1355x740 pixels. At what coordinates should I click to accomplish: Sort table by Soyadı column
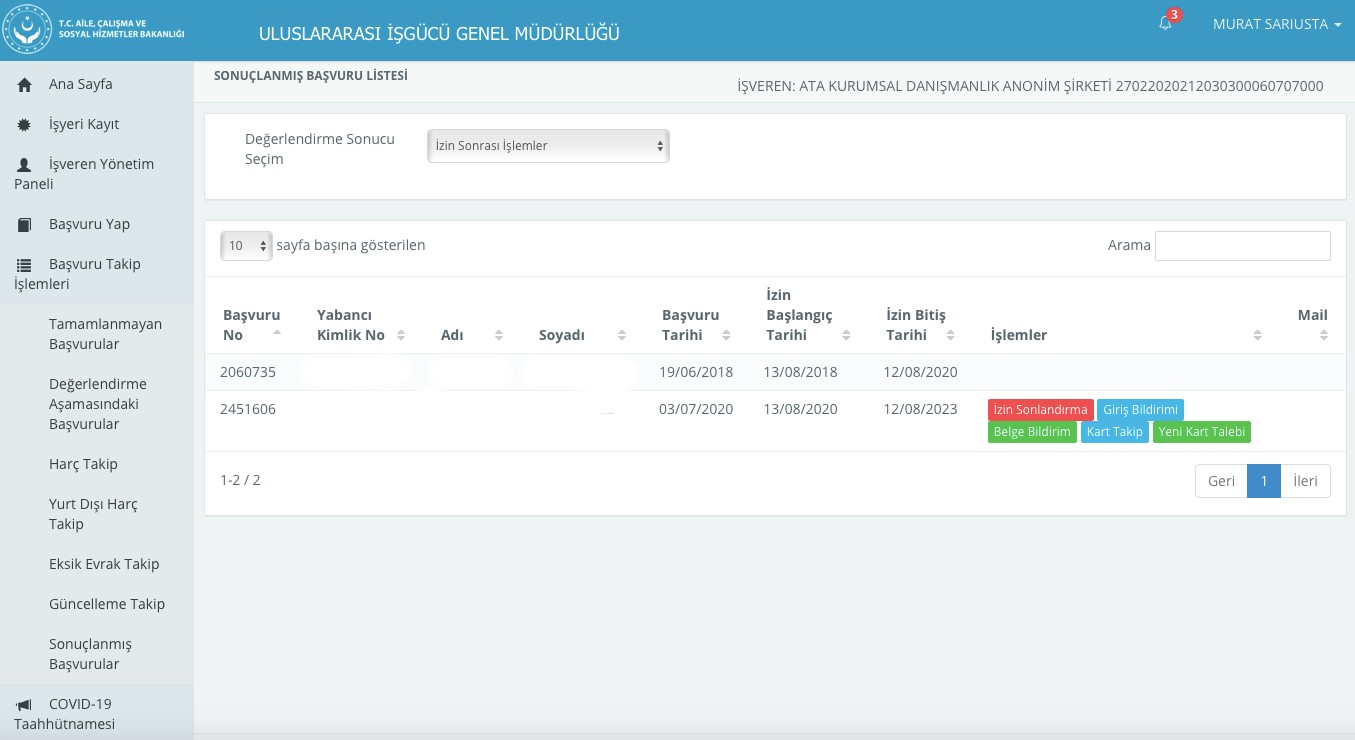(622, 335)
